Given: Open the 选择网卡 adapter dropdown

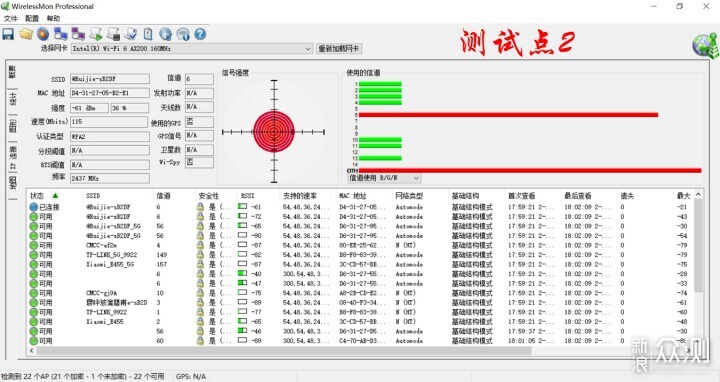Looking at the screenshot, I should click(x=308, y=49).
